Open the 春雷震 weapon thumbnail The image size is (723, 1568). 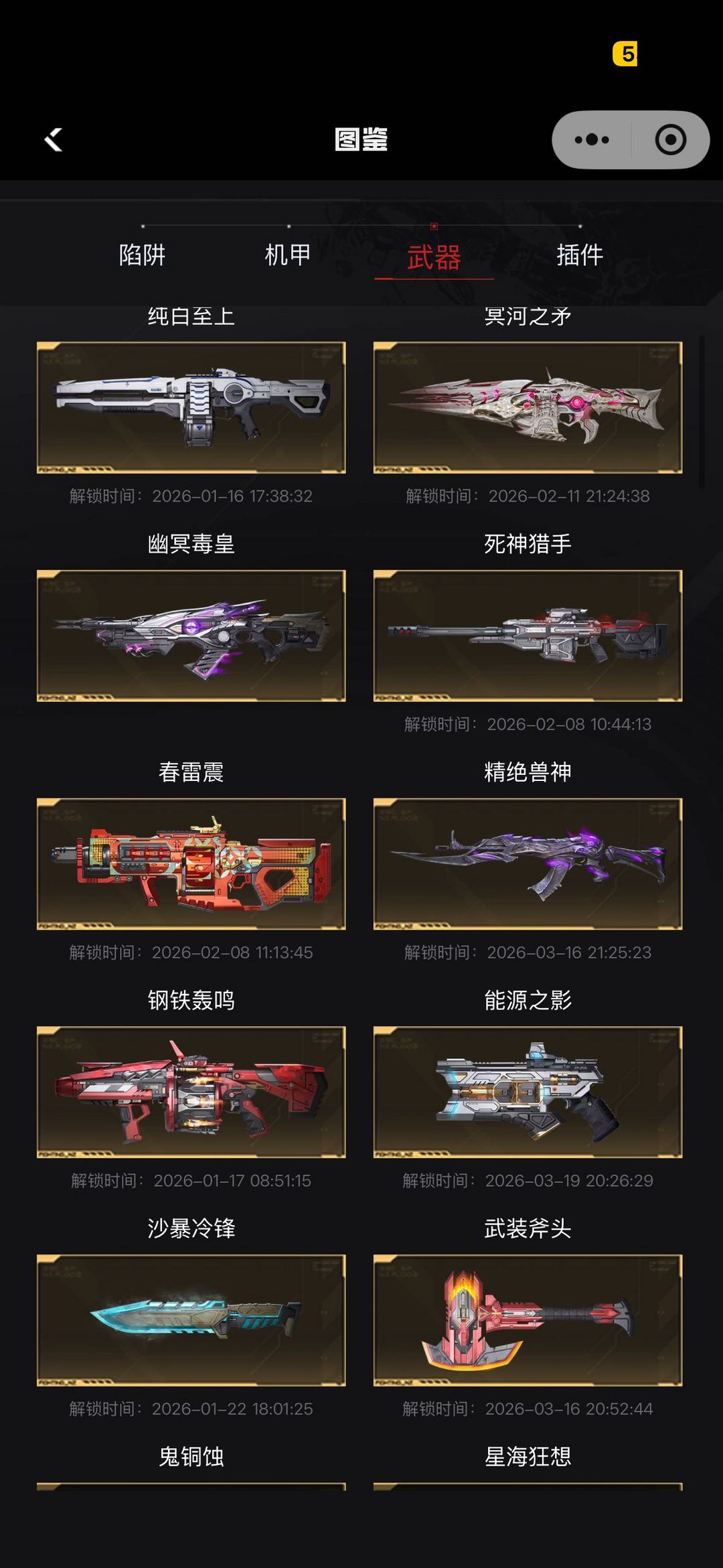click(x=191, y=864)
